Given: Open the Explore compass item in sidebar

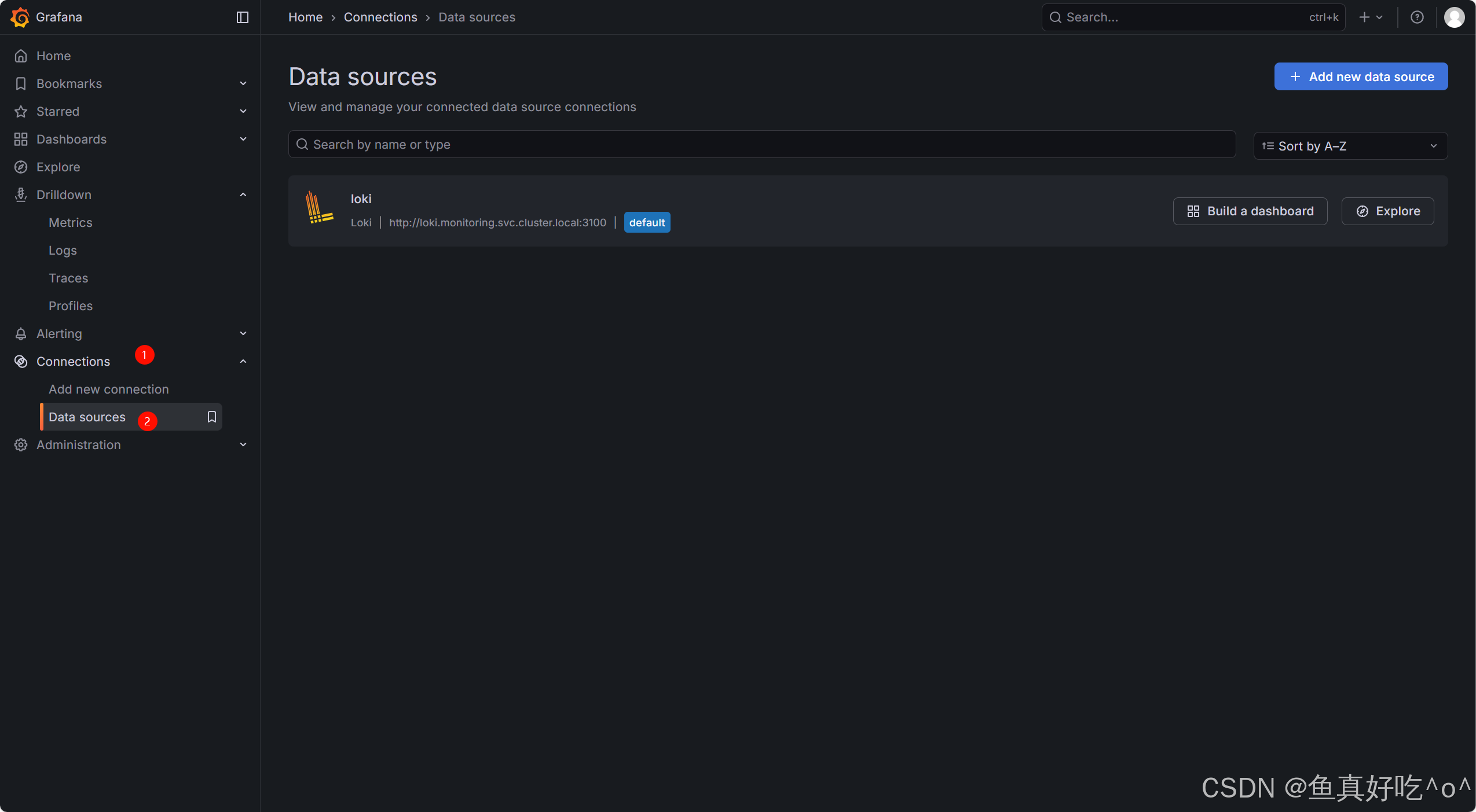Looking at the screenshot, I should (x=58, y=167).
